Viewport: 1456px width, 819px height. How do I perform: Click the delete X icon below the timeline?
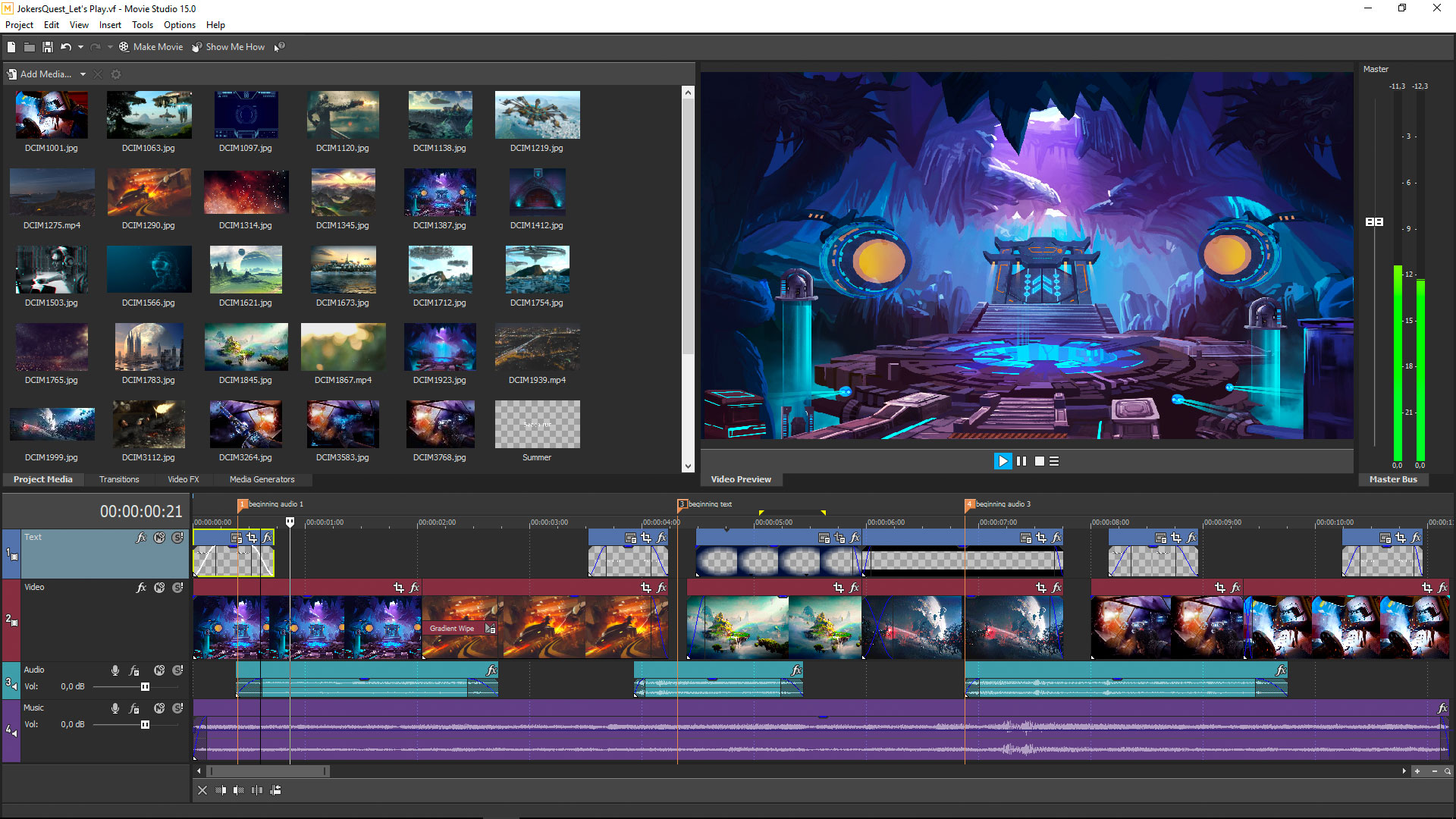(x=202, y=790)
